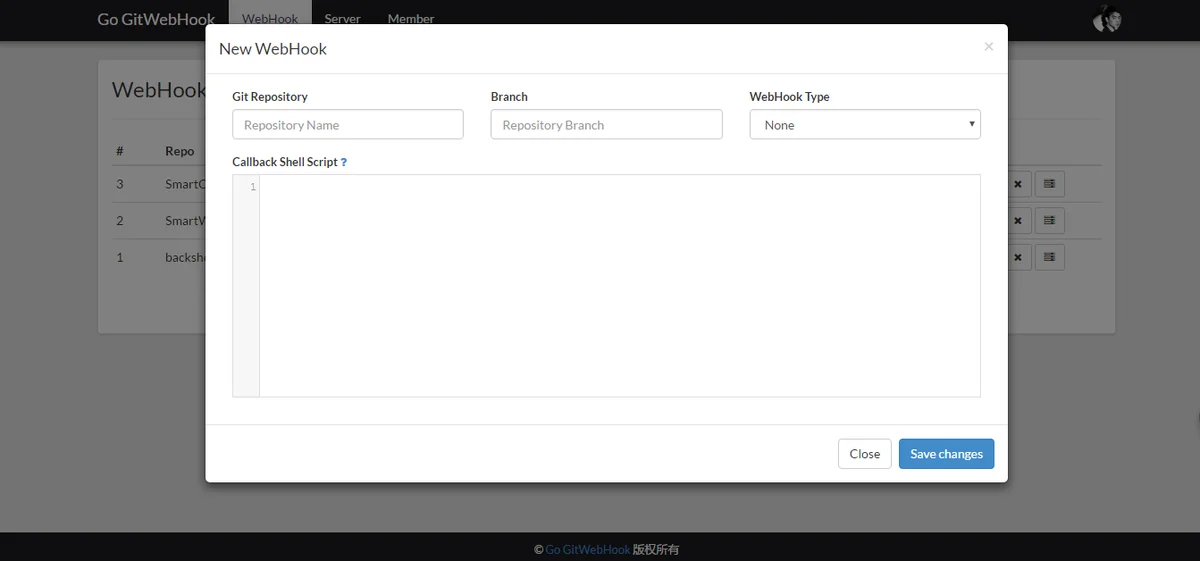
Task: Open the Go GitWebHook footer link
Action: point(587,550)
